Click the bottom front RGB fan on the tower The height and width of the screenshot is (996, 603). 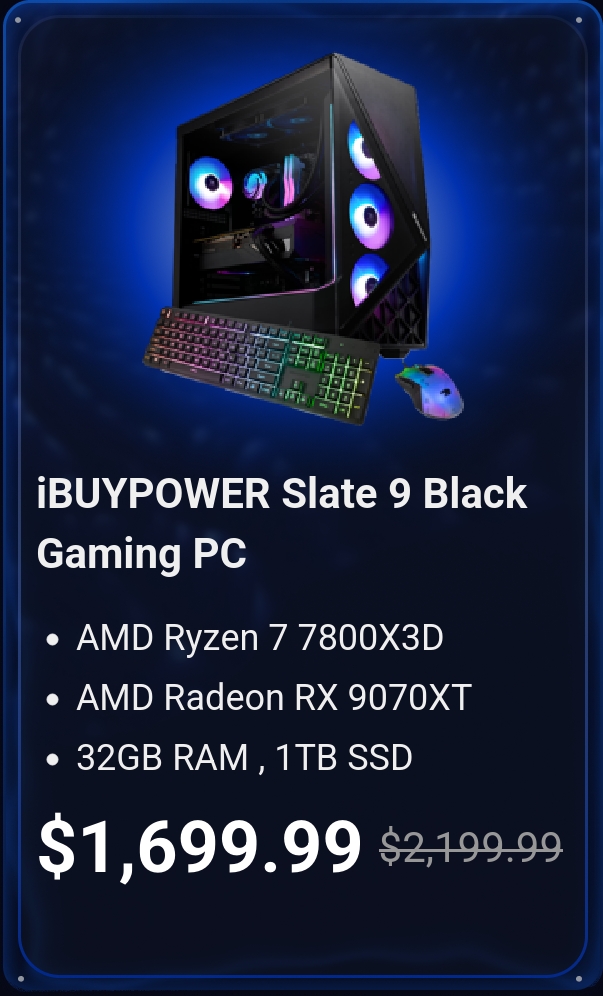[x=369, y=279]
